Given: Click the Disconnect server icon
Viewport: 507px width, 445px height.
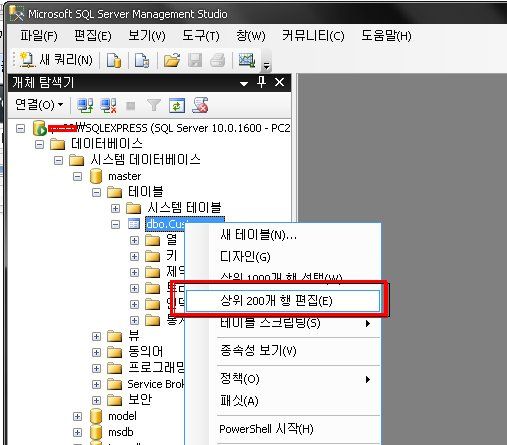Looking at the screenshot, I should click(108, 106).
